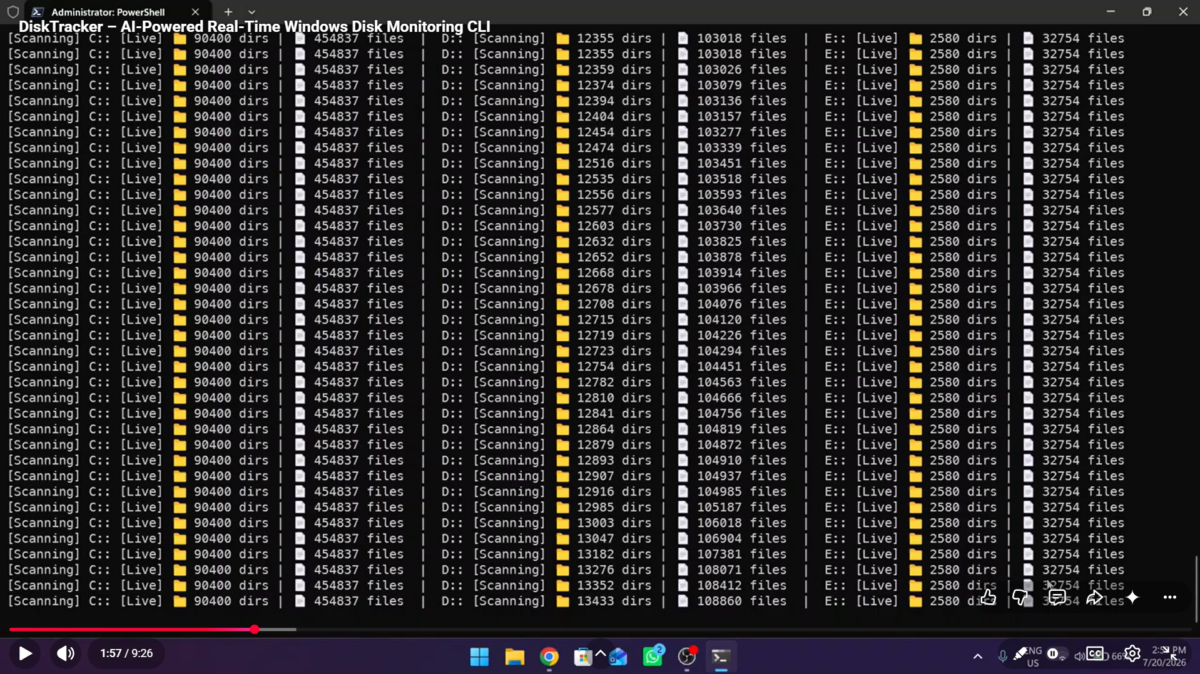
Task: Open Windows Start menu on taskbar
Action: point(479,656)
